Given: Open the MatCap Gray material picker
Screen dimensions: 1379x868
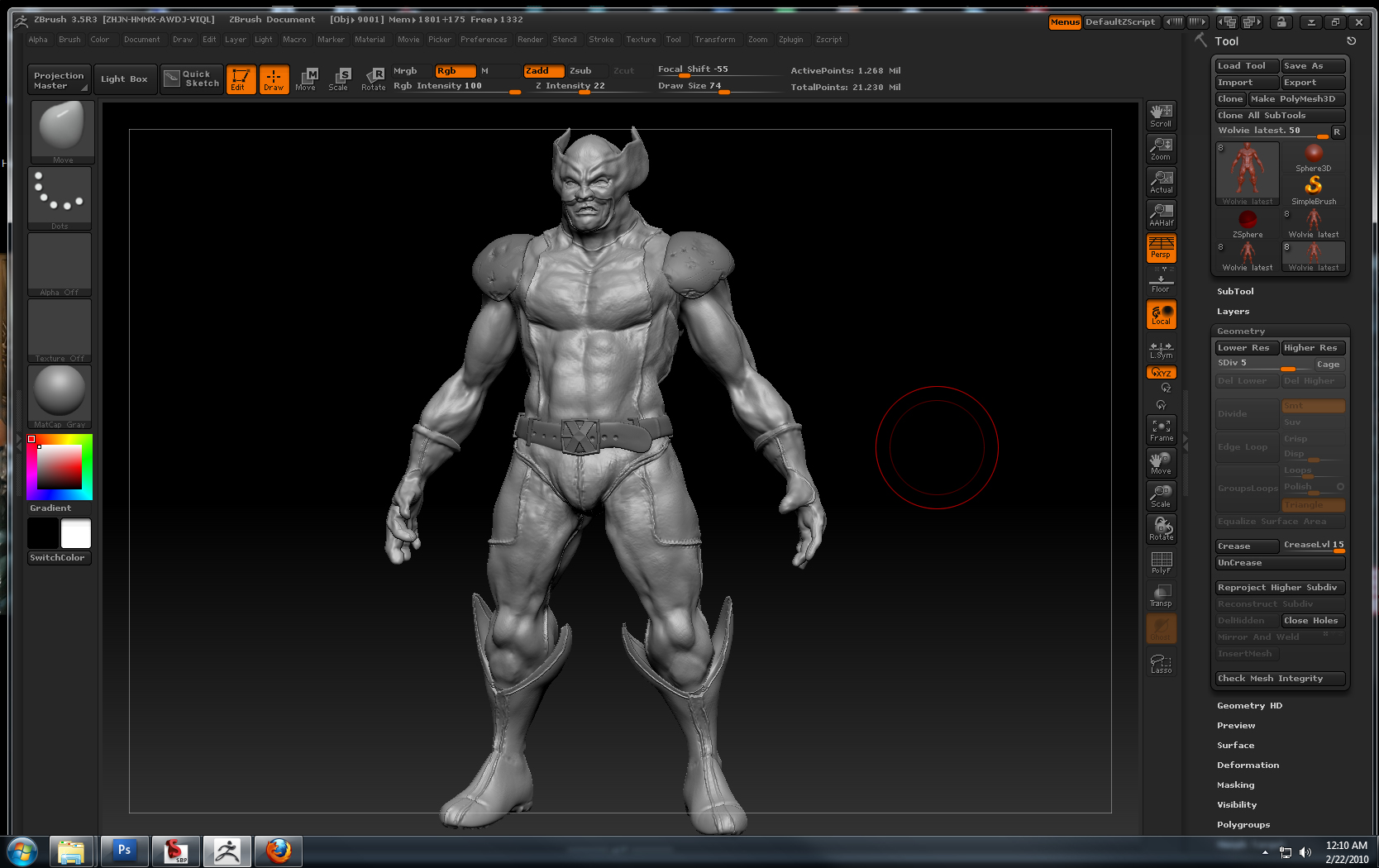Looking at the screenshot, I should 60,397.
